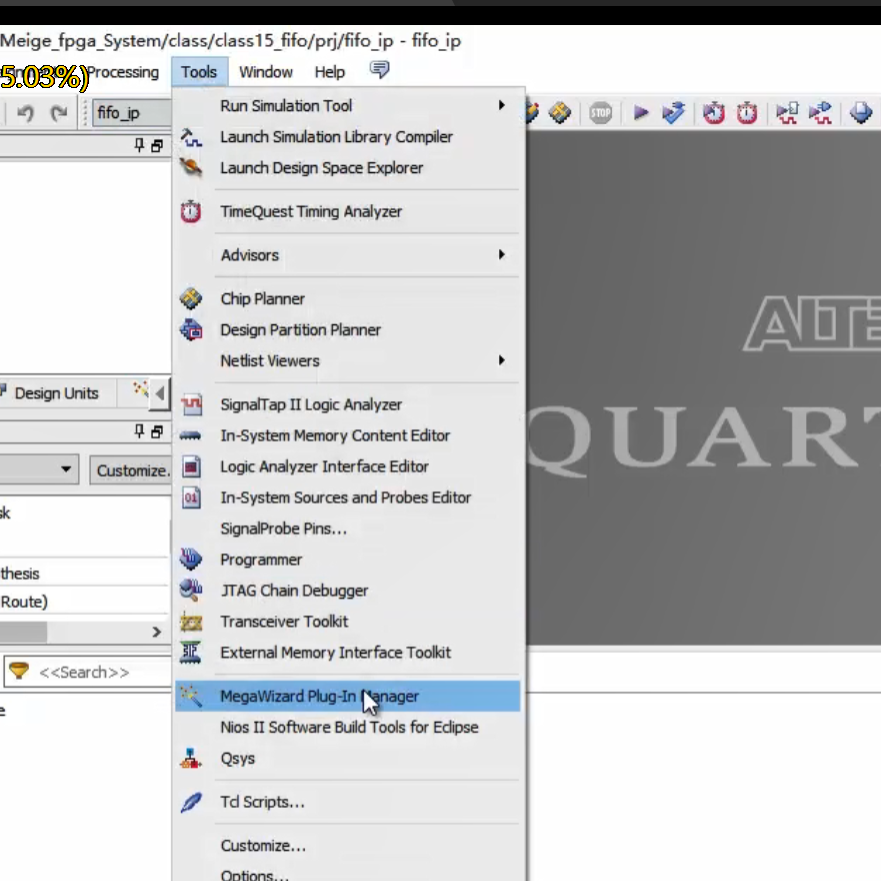
Task: Launch Simulation Library Compiler from Tools menu
Action: tap(347, 137)
